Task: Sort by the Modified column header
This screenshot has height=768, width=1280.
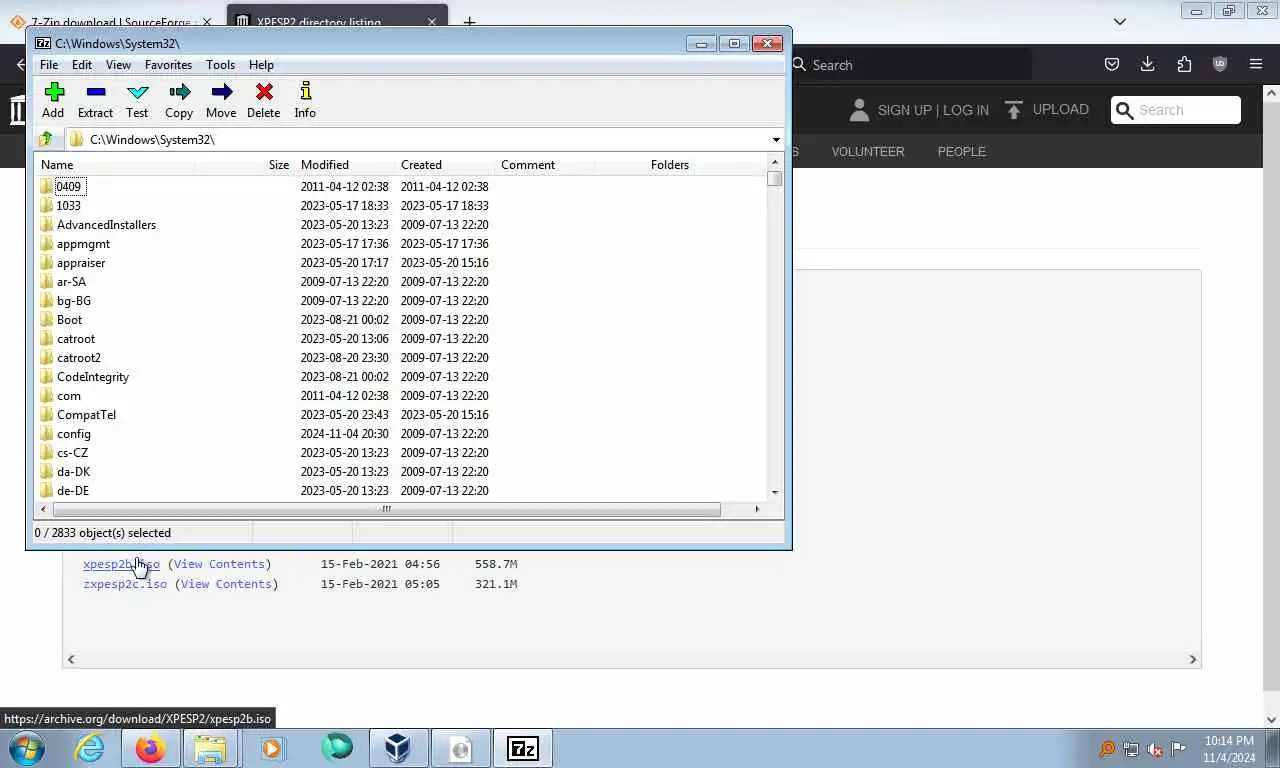Action: pyautogui.click(x=325, y=165)
